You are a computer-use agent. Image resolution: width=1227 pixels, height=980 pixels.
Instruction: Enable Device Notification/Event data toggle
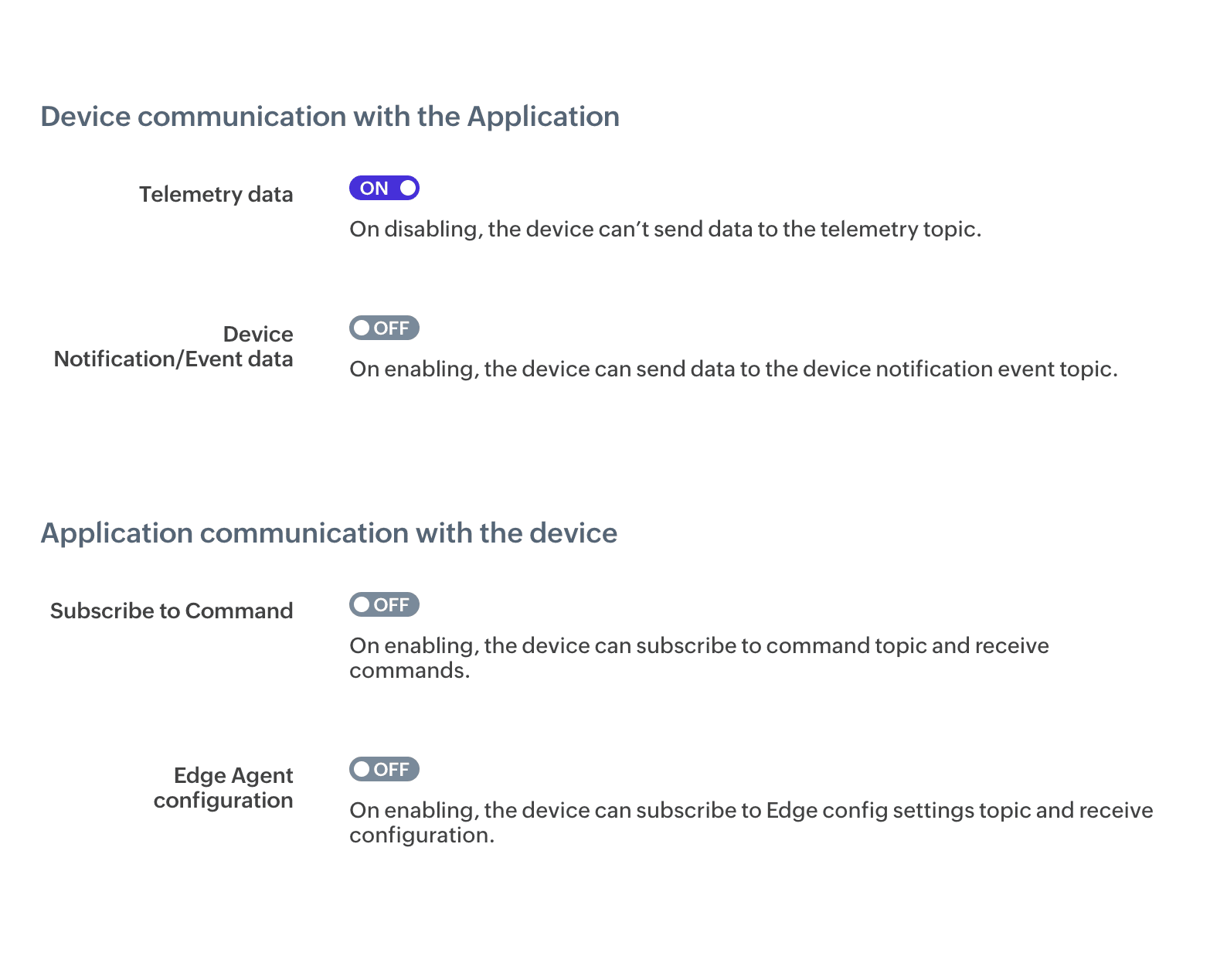(x=384, y=328)
